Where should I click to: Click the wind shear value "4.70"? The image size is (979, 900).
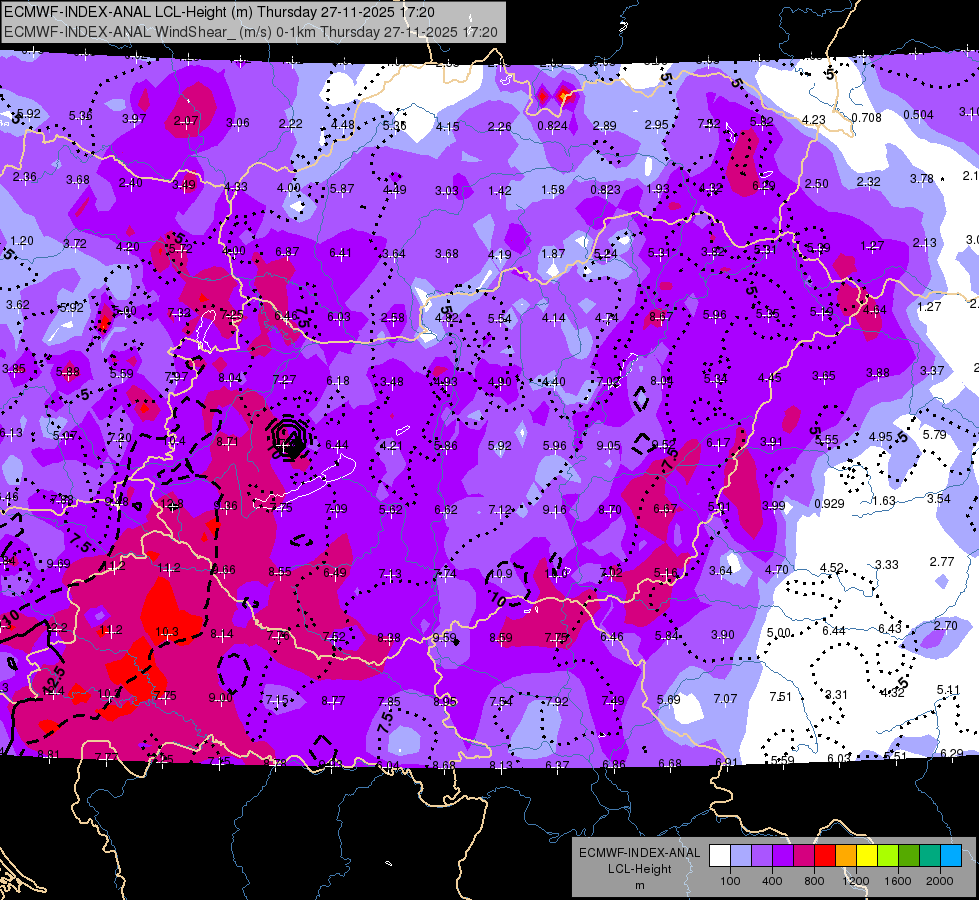tap(777, 570)
